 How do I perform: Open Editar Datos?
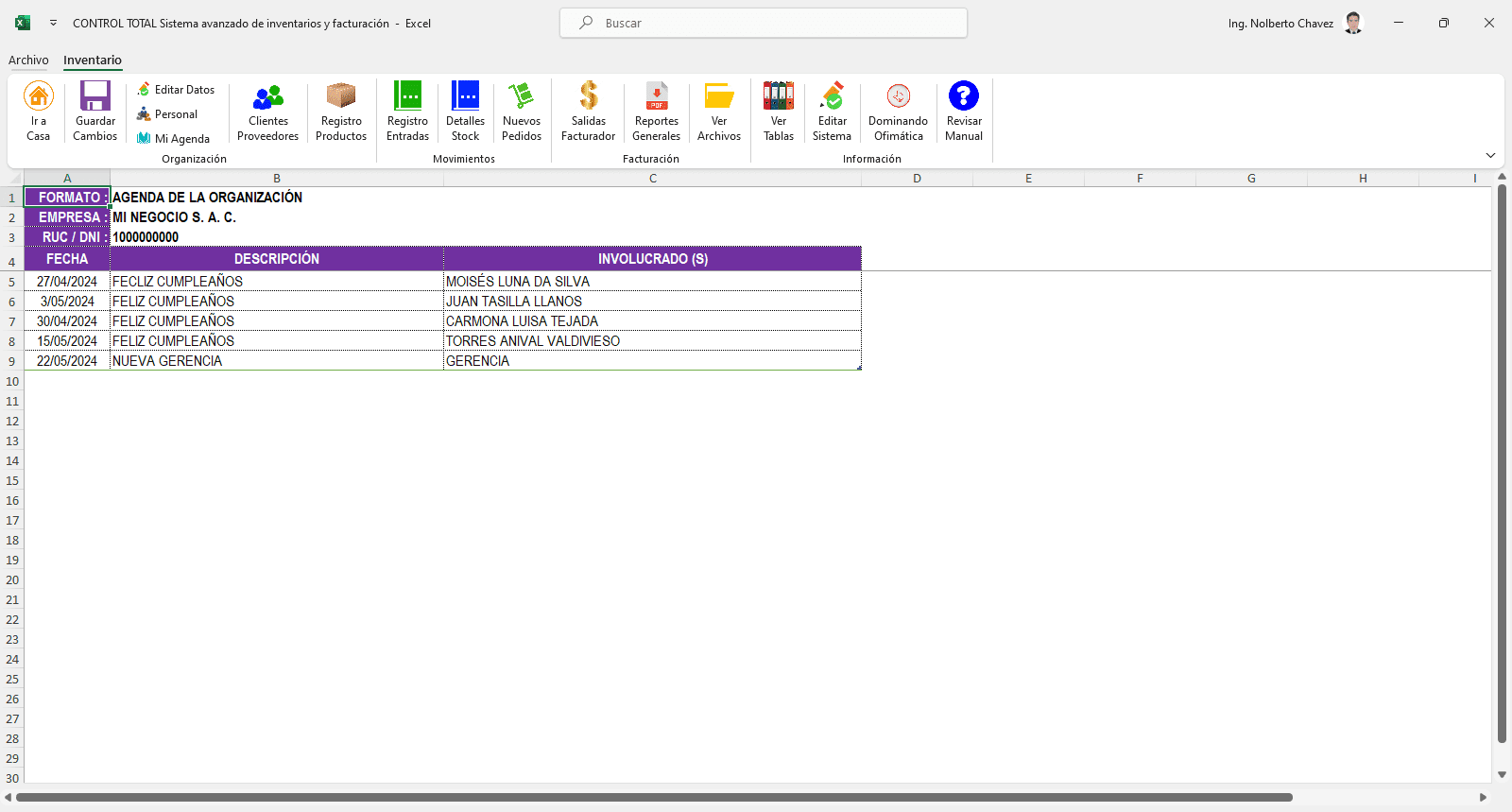176,90
